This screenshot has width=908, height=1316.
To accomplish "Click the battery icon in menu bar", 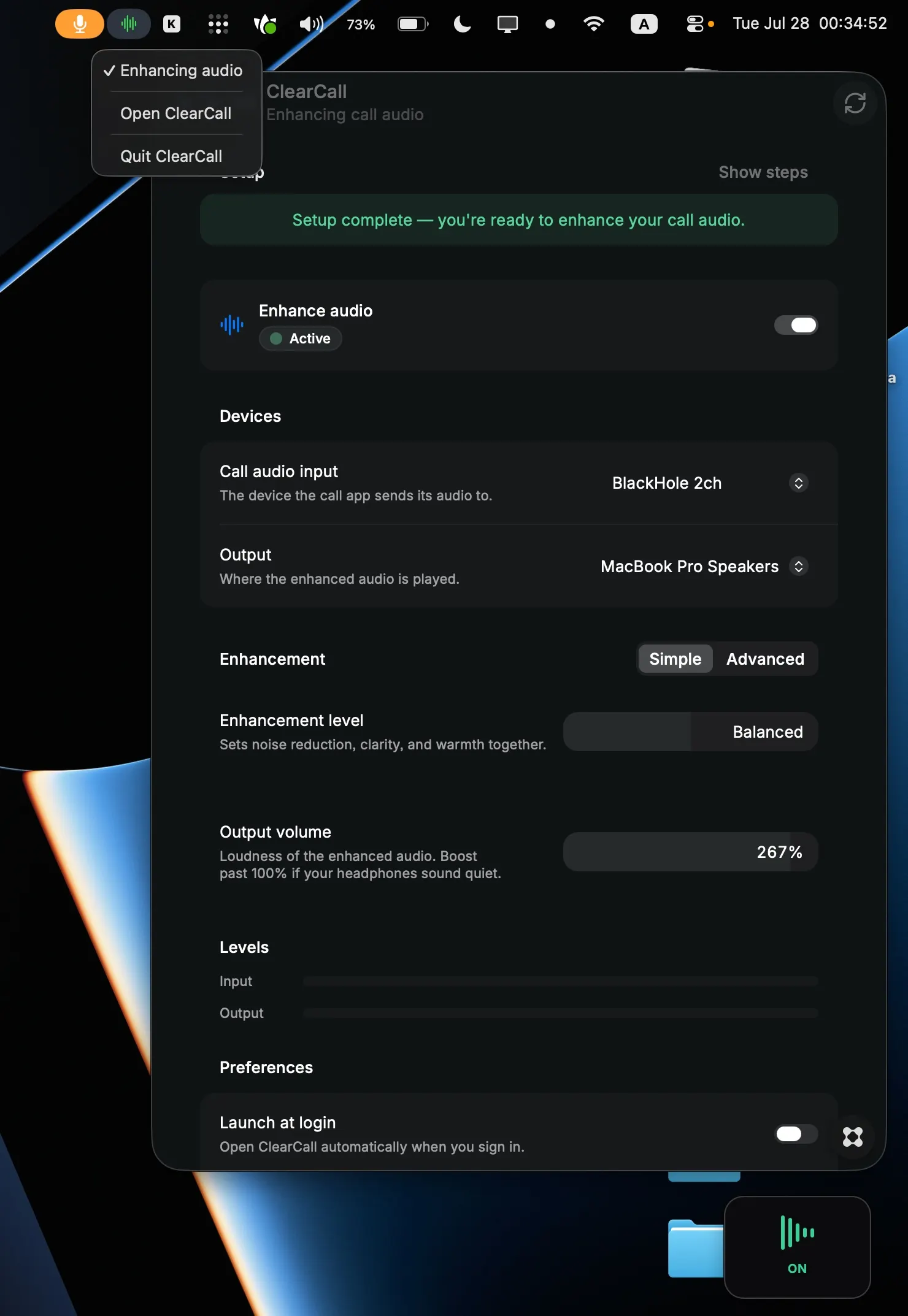I will coord(414,24).
